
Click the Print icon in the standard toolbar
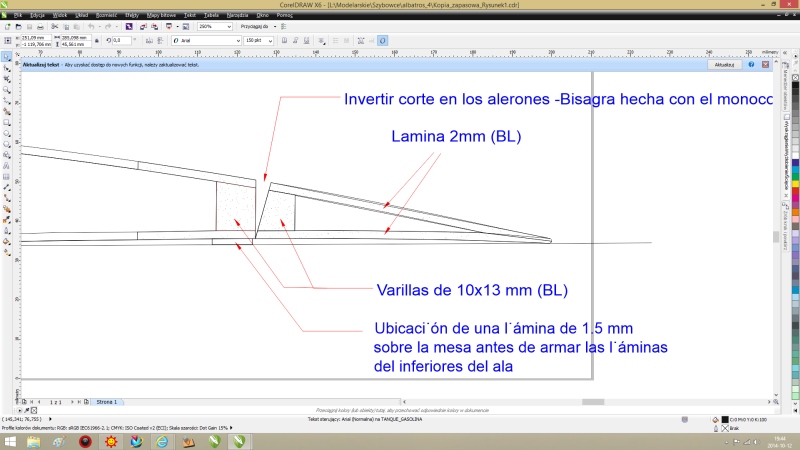coord(41,27)
